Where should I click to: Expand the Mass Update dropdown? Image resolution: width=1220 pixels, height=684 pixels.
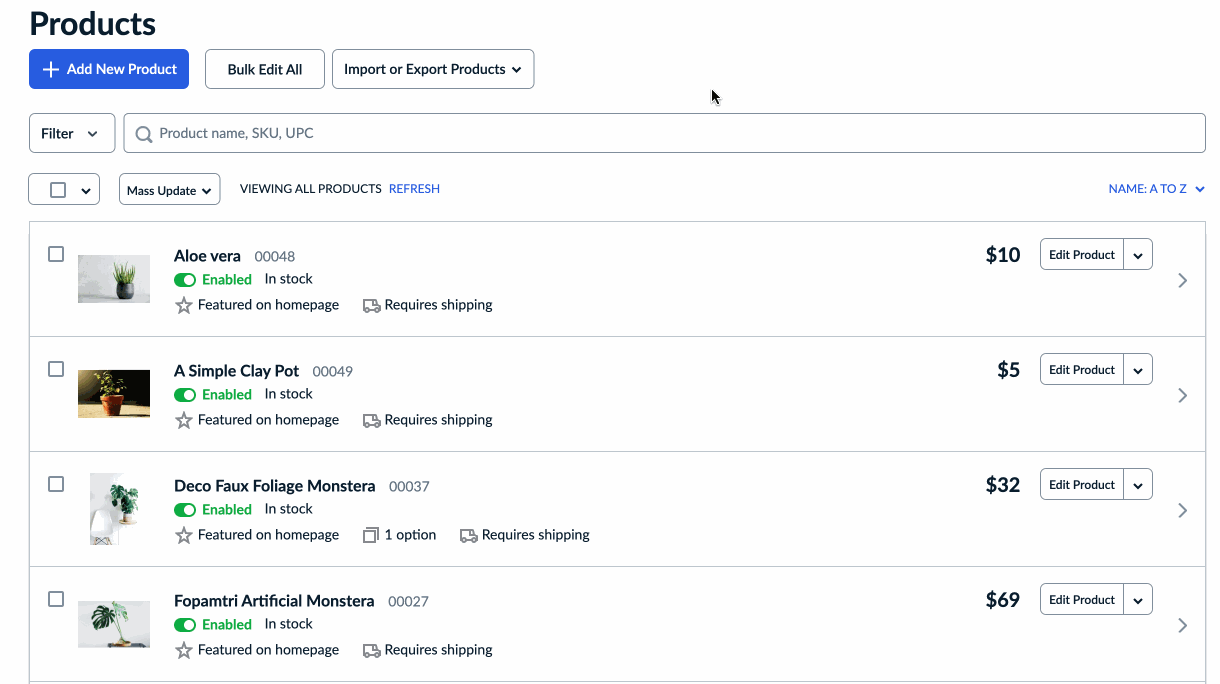tap(169, 190)
